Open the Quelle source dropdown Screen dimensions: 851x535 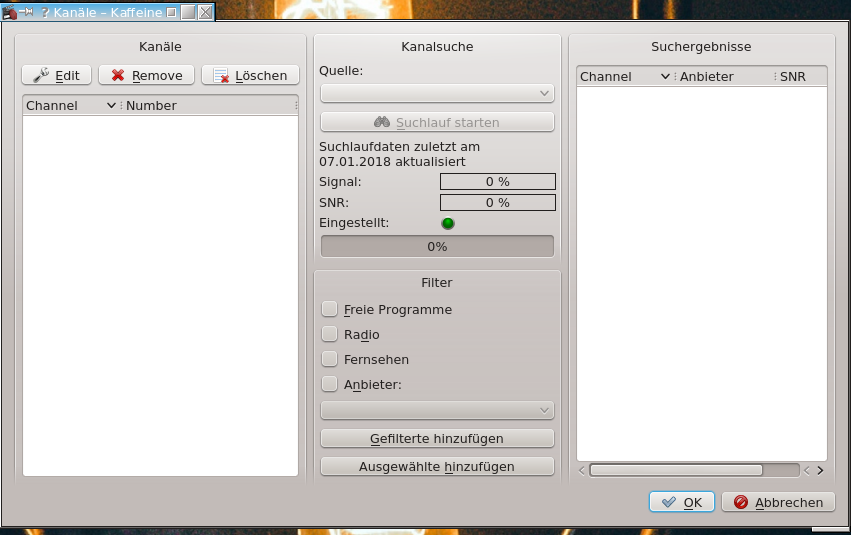[437, 94]
